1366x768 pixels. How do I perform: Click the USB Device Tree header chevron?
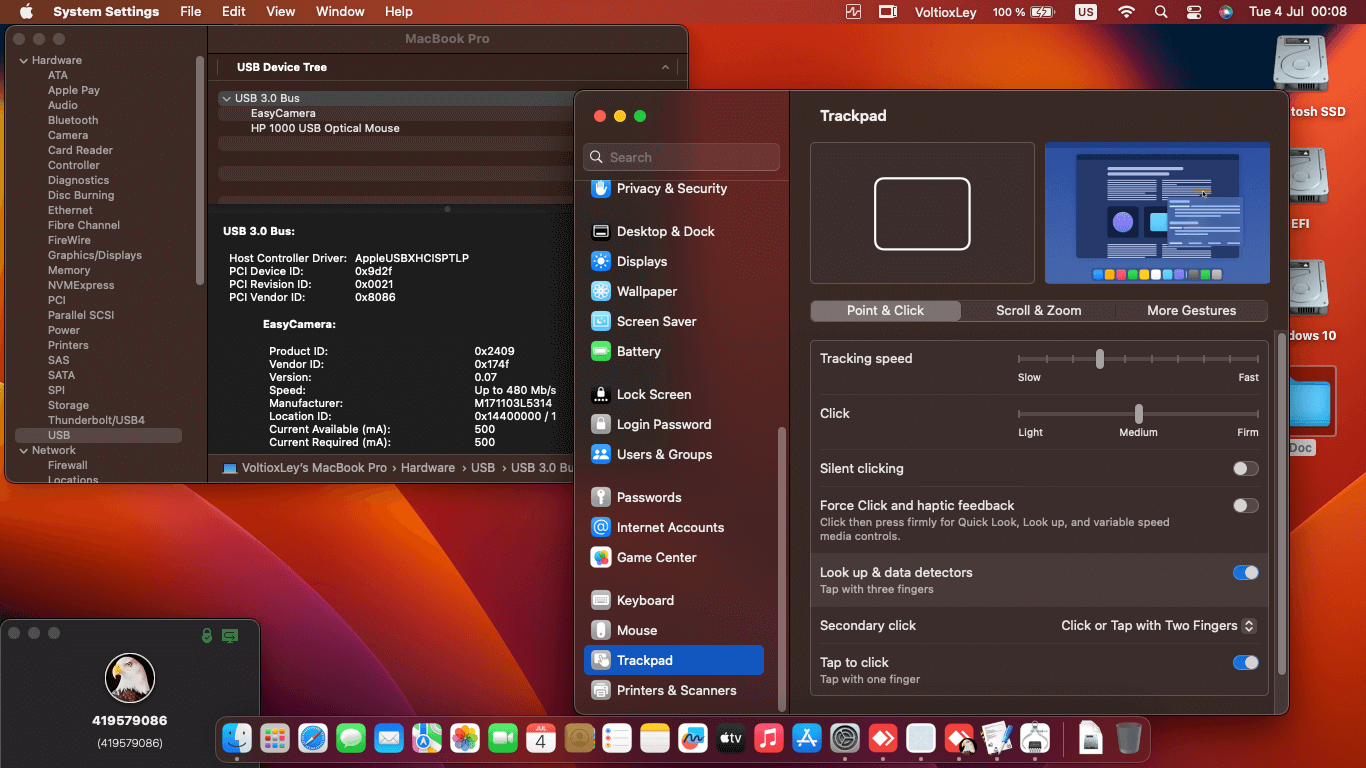click(665, 67)
